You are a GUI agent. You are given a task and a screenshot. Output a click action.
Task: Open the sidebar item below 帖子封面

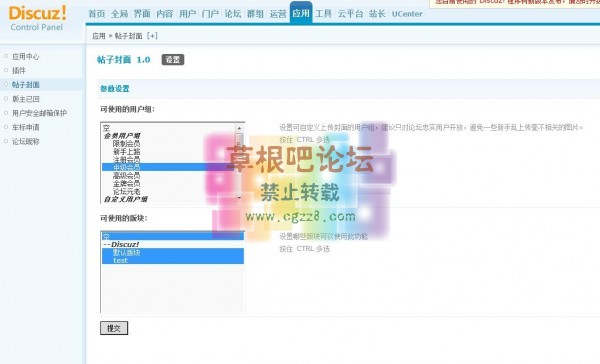pos(26,99)
